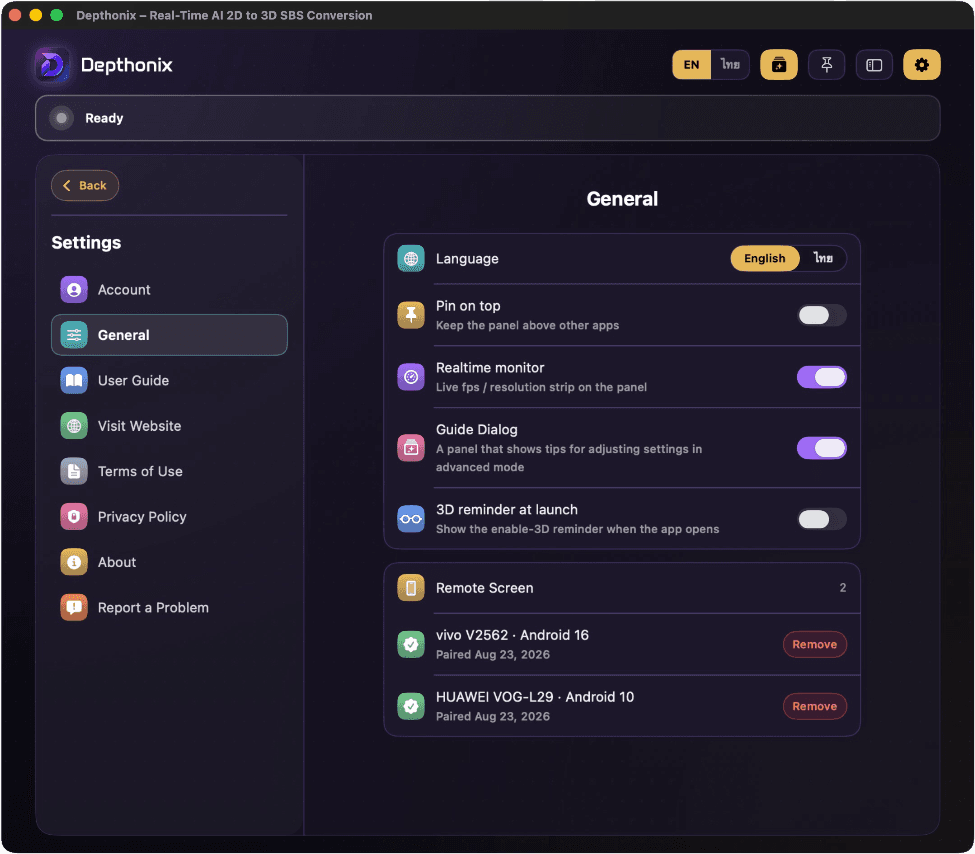Click the "General" page heading
The width and height of the screenshot is (975, 854).
tap(622, 199)
